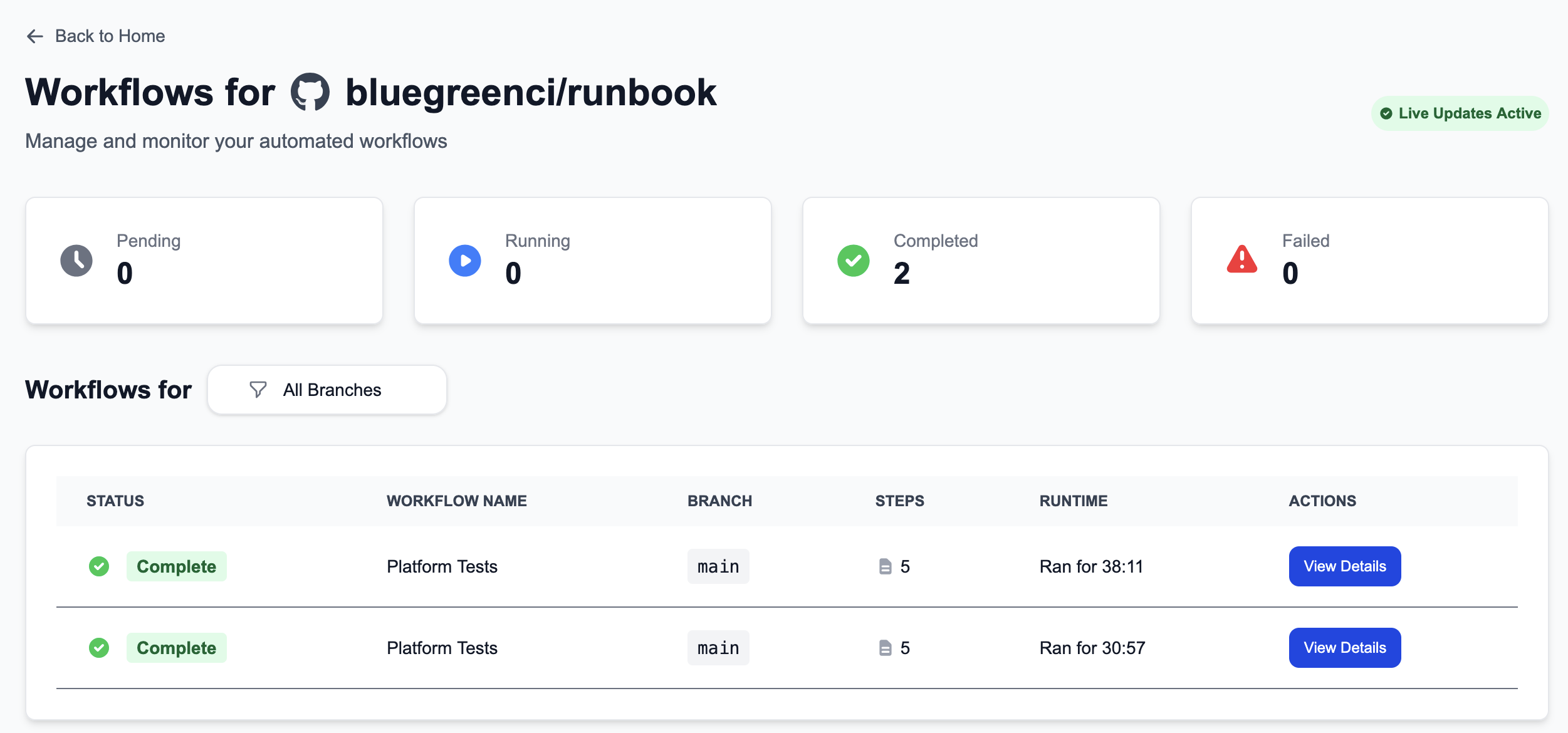This screenshot has height=733, width=1568.
Task: View Details for 30:57 workflow run
Action: [x=1344, y=648]
